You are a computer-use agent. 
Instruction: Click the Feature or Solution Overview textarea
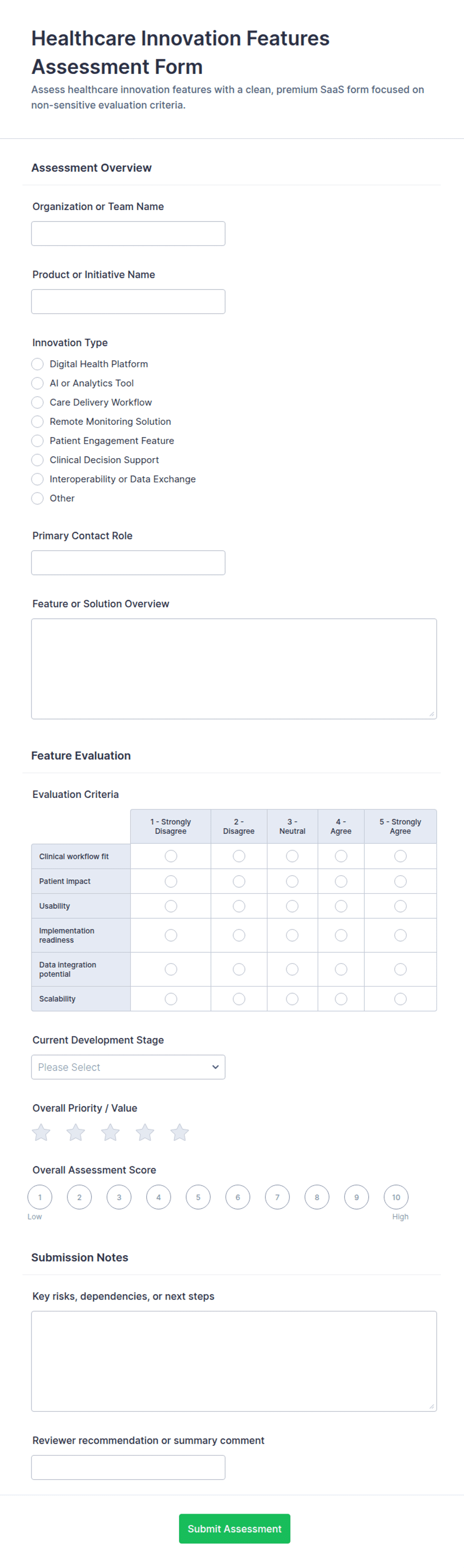tap(234, 668)
